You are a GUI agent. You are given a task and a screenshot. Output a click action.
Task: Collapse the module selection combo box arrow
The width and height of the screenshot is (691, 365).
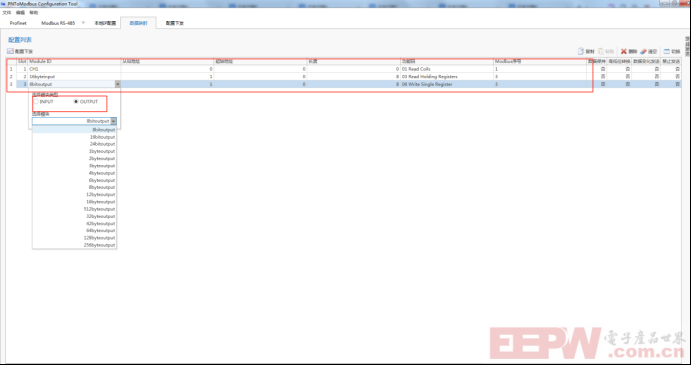tap(114, 121)
